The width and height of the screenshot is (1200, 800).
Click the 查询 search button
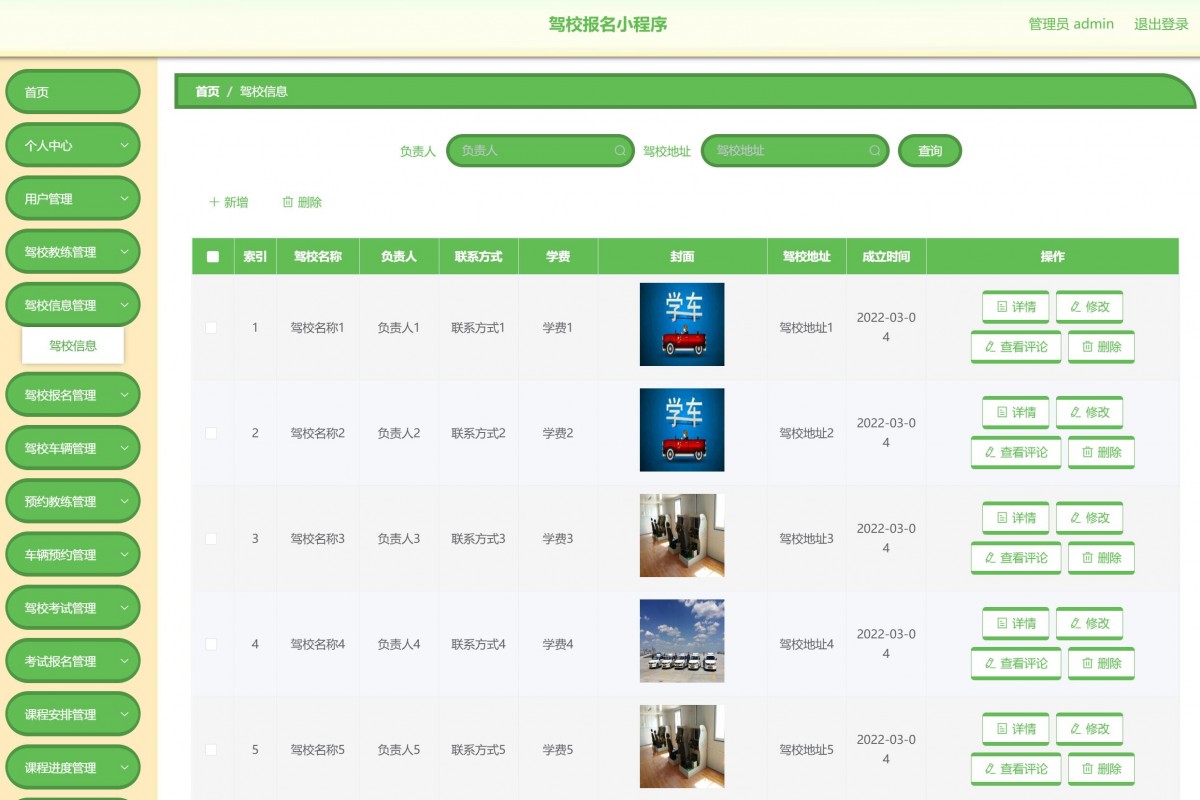click(x=930, y=151)
